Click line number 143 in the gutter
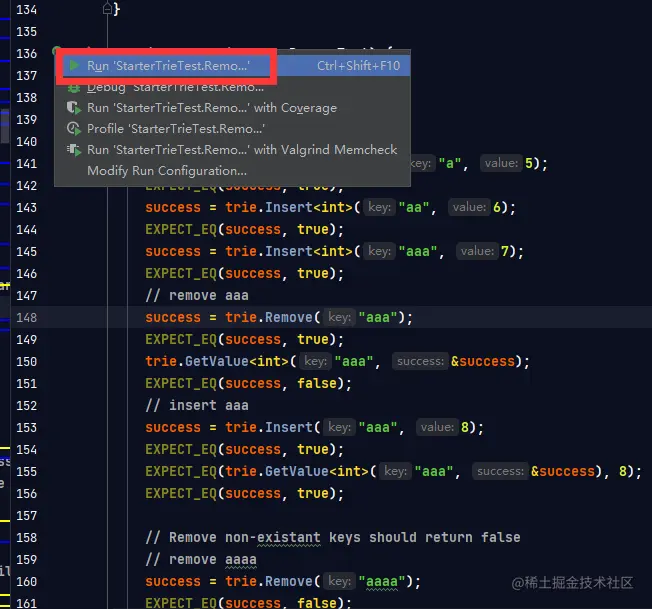The width and height of the screenshot is (652, 609). click(x=27, y=207)
